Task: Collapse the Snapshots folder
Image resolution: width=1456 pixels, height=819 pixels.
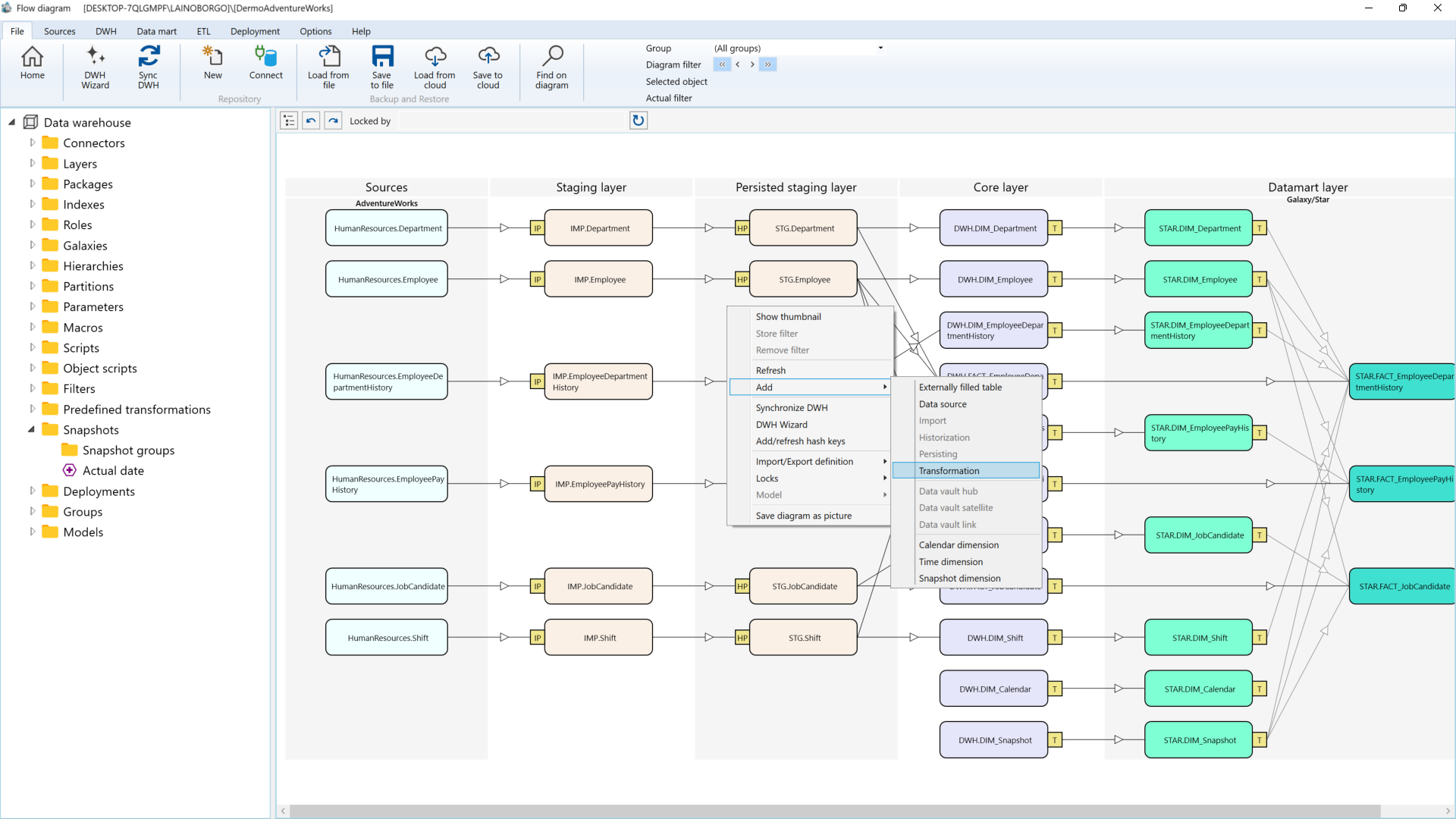Action: [x=32, y=429]
